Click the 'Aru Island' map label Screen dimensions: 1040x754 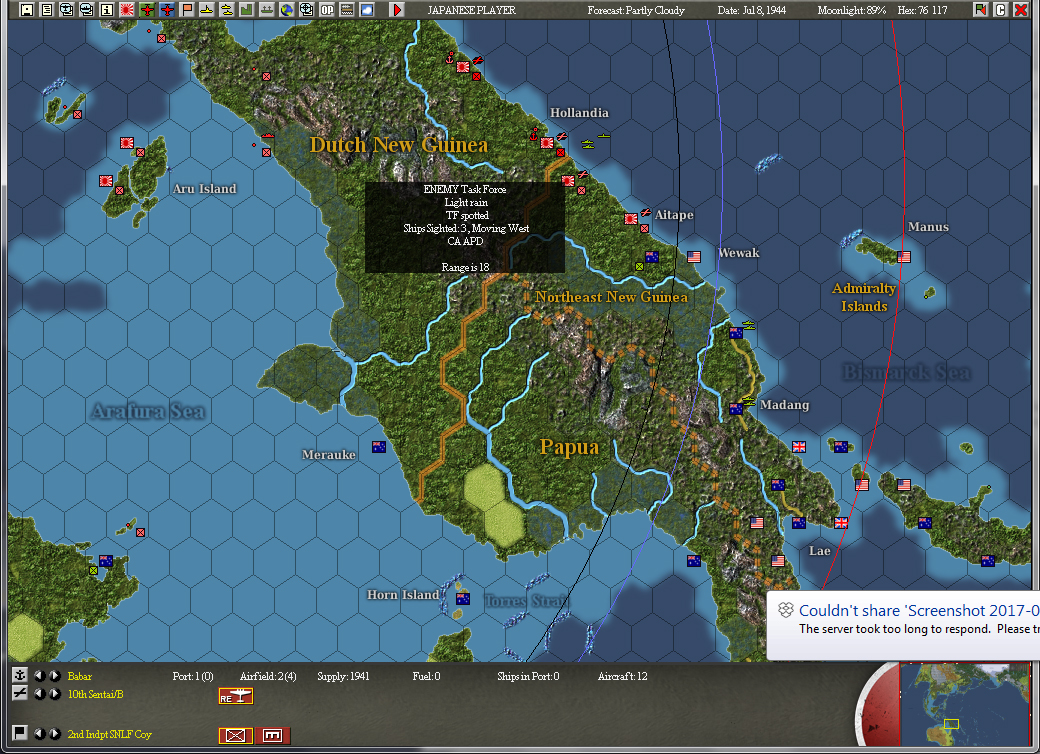[x=204, y=188]
